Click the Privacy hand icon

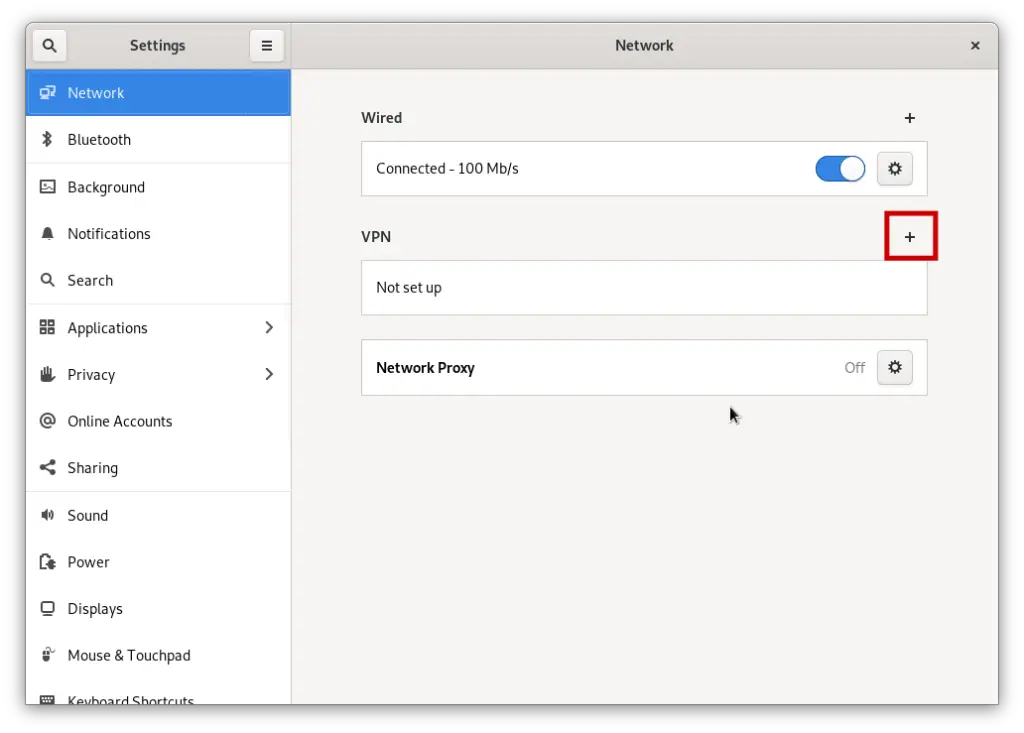point(47,374)
